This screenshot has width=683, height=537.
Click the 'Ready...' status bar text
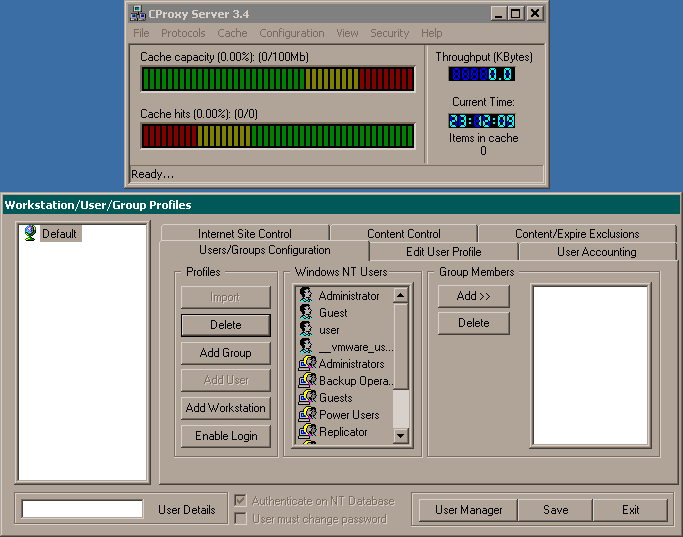tap(152, 174)
